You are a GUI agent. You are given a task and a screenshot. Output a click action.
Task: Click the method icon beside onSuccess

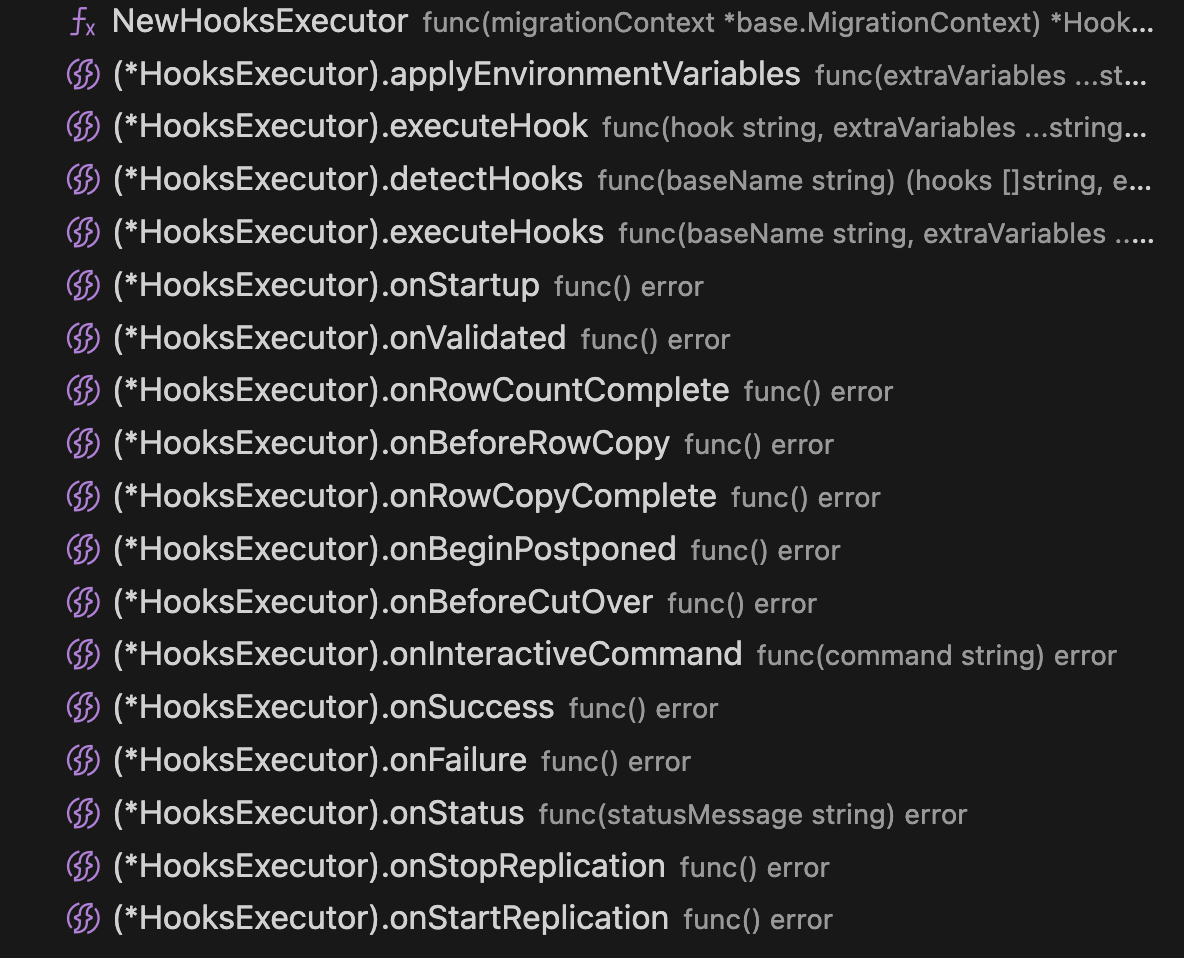[x=83, y=708]
